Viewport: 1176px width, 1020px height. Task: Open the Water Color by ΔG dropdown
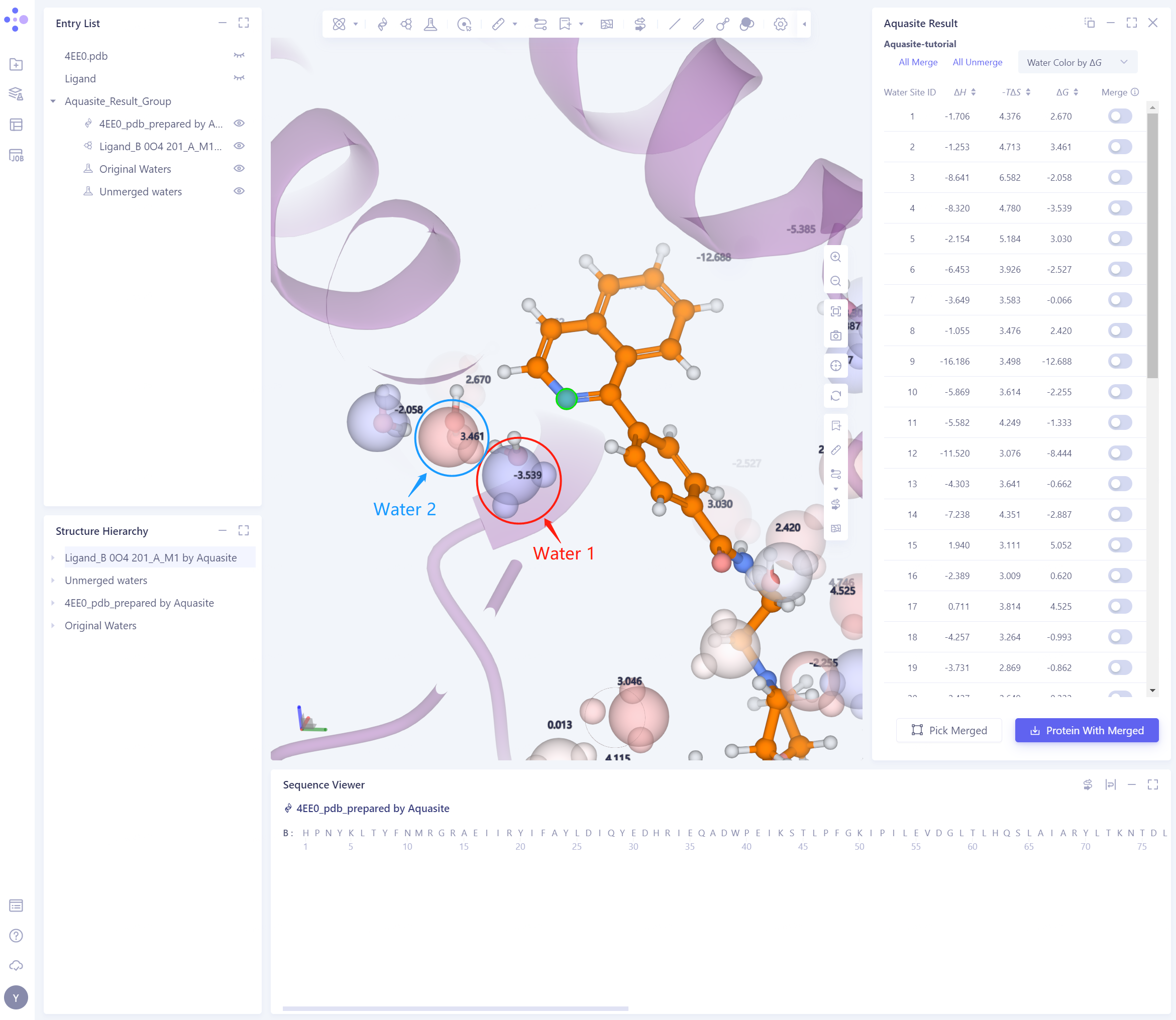(x=1077, y=63)
